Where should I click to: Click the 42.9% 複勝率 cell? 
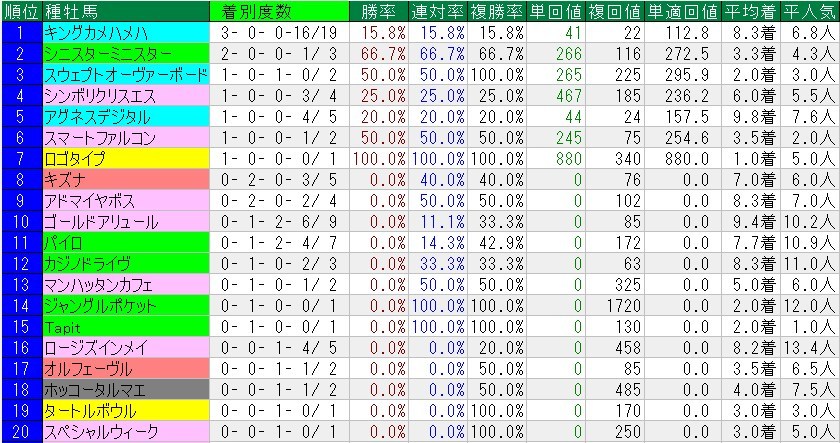tap(496, 243)
